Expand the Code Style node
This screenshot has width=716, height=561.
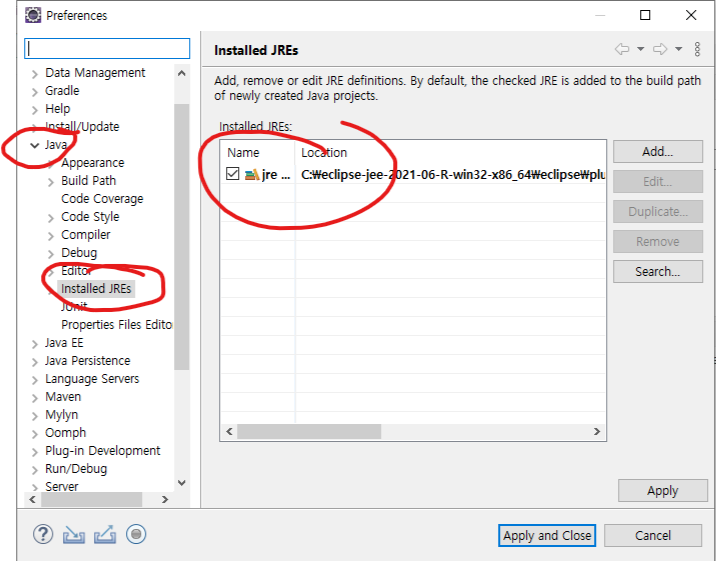coord(51,218)
